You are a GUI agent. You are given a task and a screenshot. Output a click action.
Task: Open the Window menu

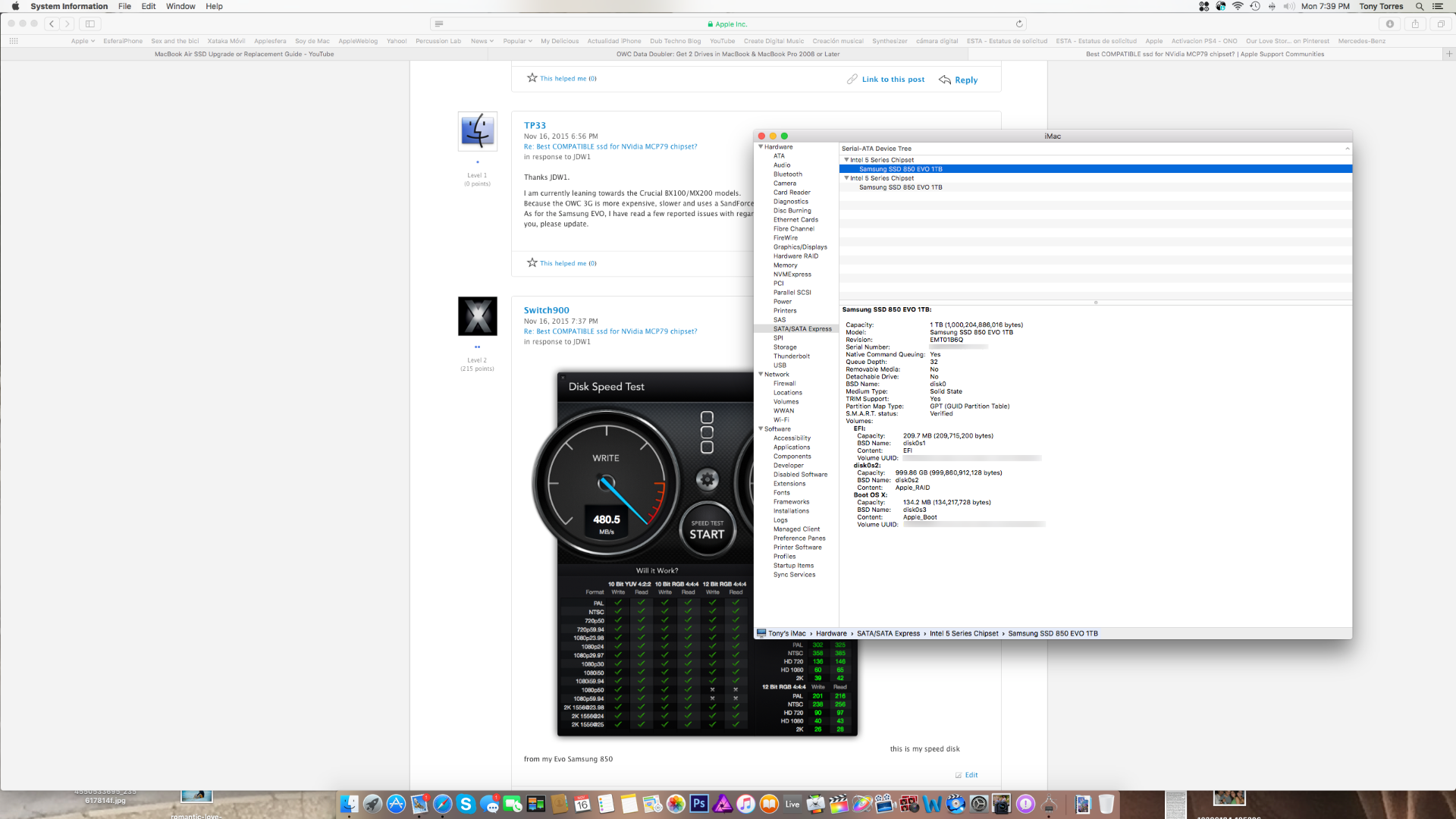(x=180, y=6)
